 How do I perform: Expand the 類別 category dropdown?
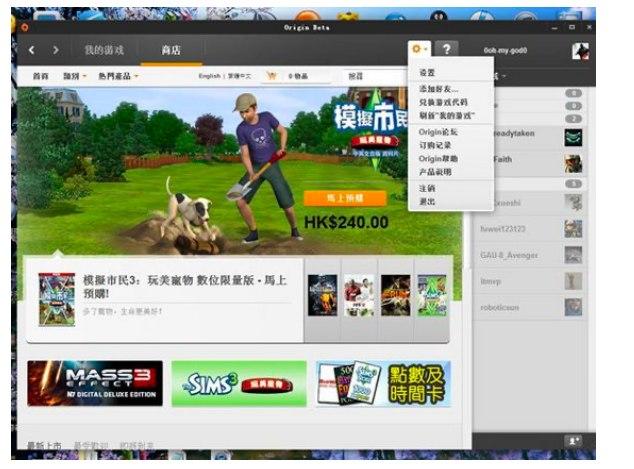[73, 76]
